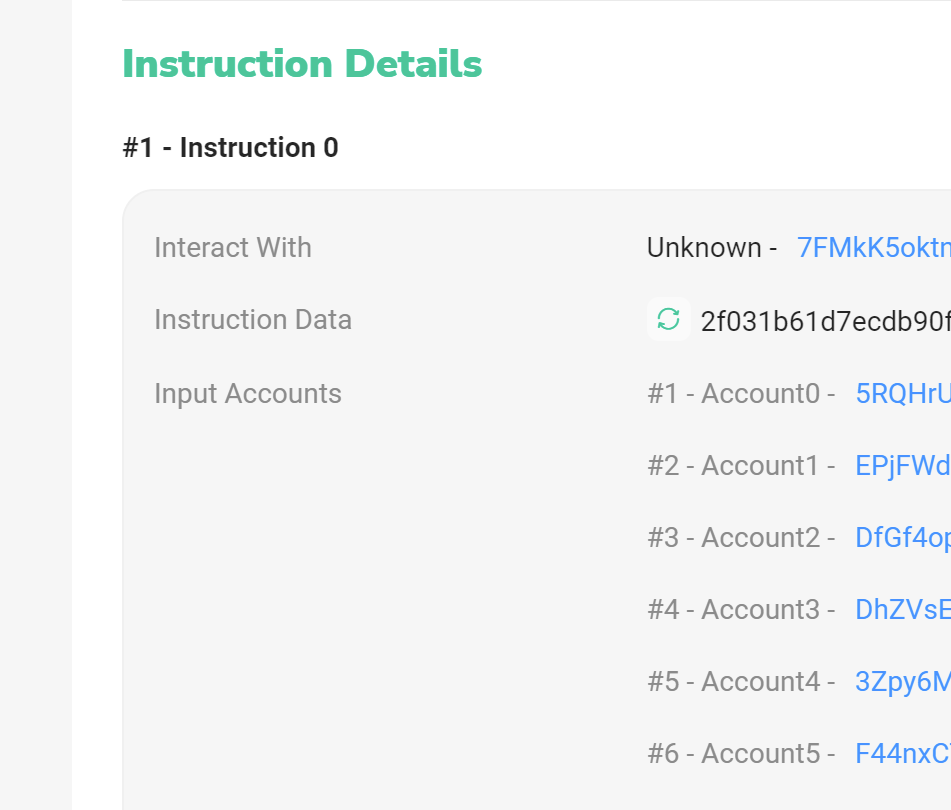Viewport: 951px width, 810px height.
Task: Click the '#4 - Account3 -' label
Action: (x=741, y=610)
